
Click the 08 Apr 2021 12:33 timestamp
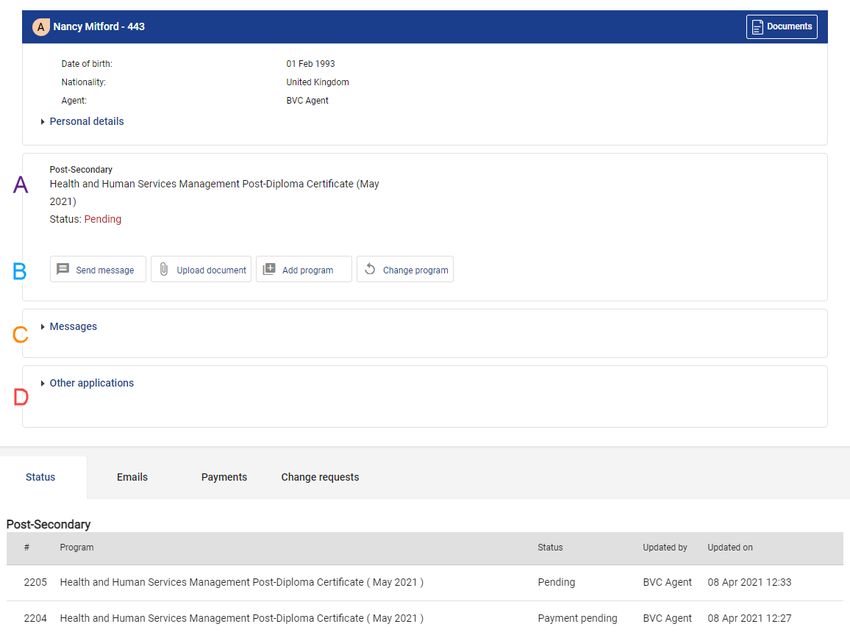click(x=749, y=582)
